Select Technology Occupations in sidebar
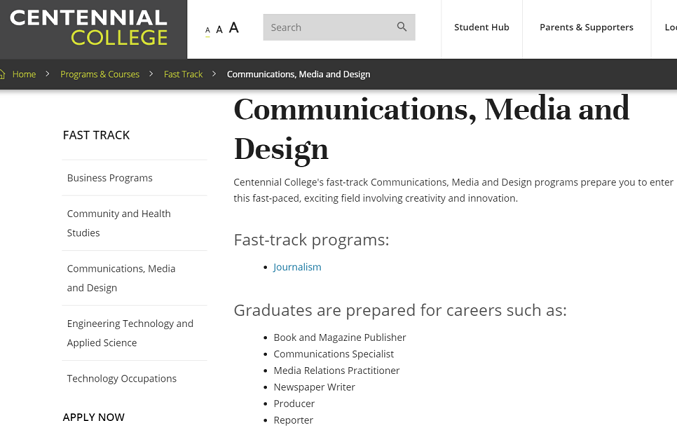This screenshot has height=430, width=677. tap(122, 379)
